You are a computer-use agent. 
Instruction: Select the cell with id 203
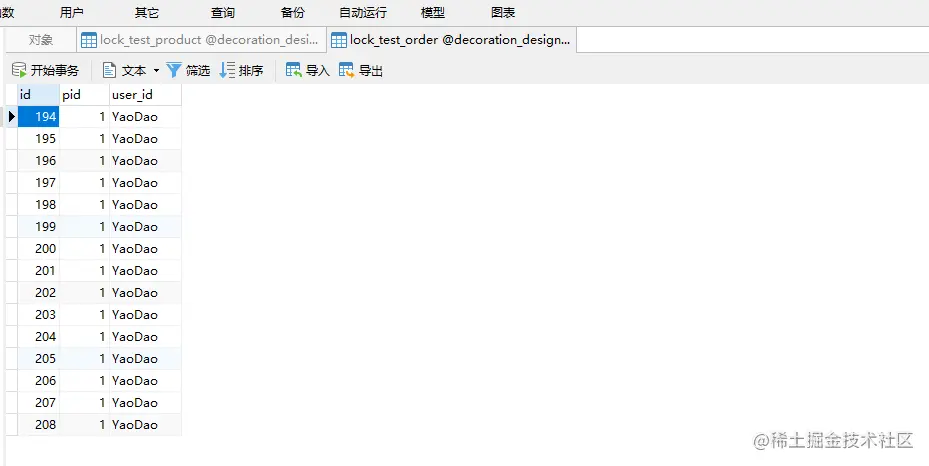(39, 314)
